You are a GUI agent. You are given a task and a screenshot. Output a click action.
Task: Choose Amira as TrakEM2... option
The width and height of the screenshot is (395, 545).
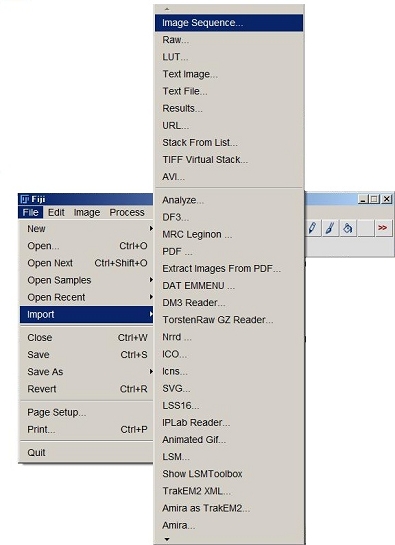229,508
